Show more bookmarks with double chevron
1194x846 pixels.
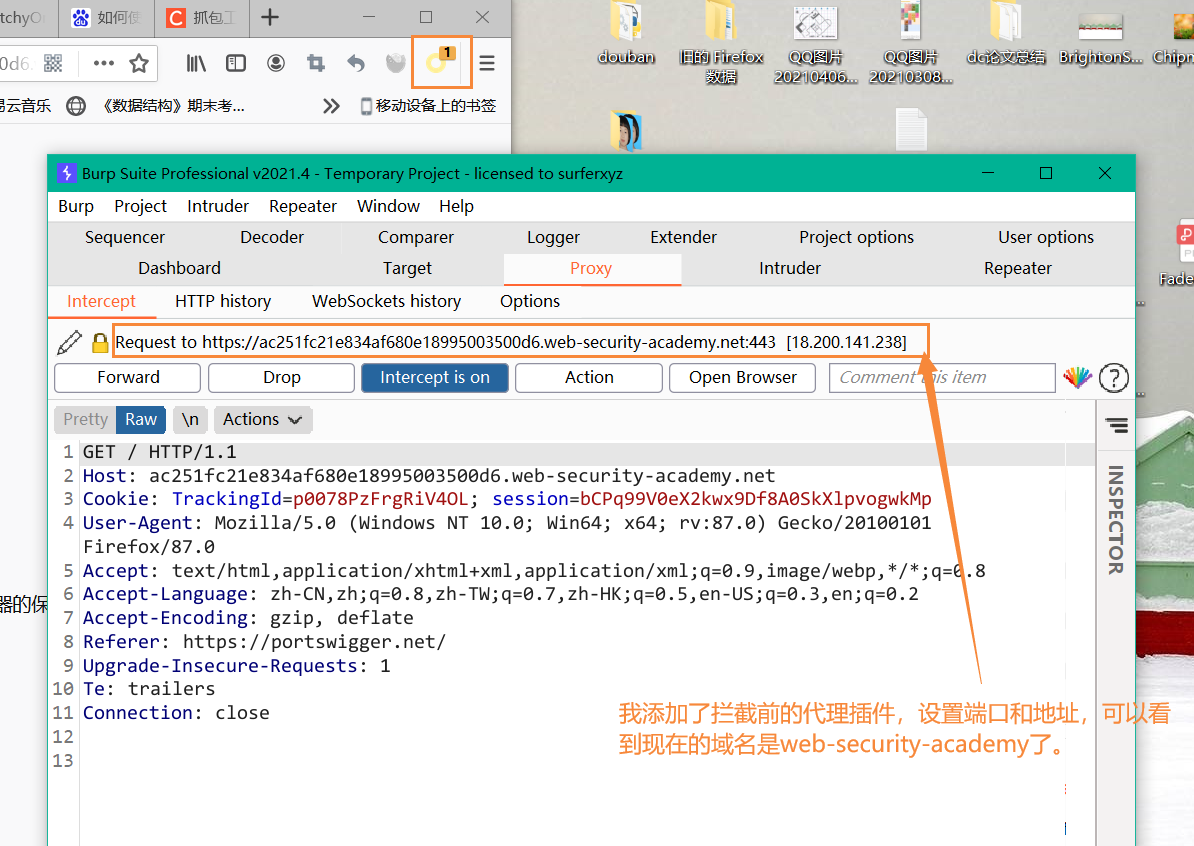[330, 106]
